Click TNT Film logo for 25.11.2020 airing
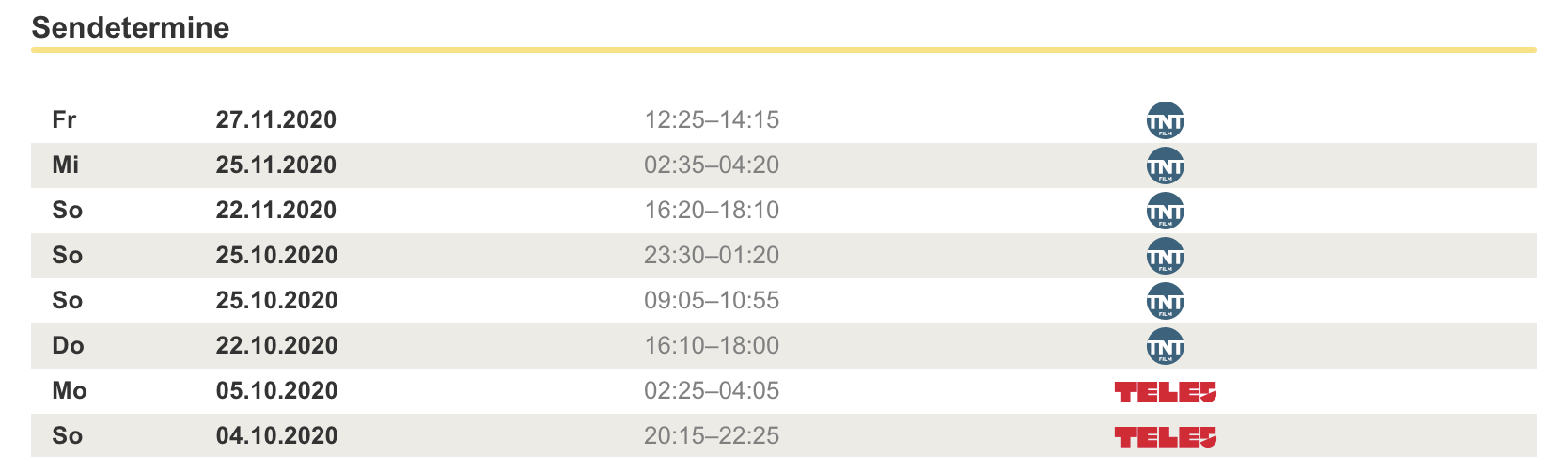The height and width of the screenshot is (457, 1568). click(x=1165, y=165)
